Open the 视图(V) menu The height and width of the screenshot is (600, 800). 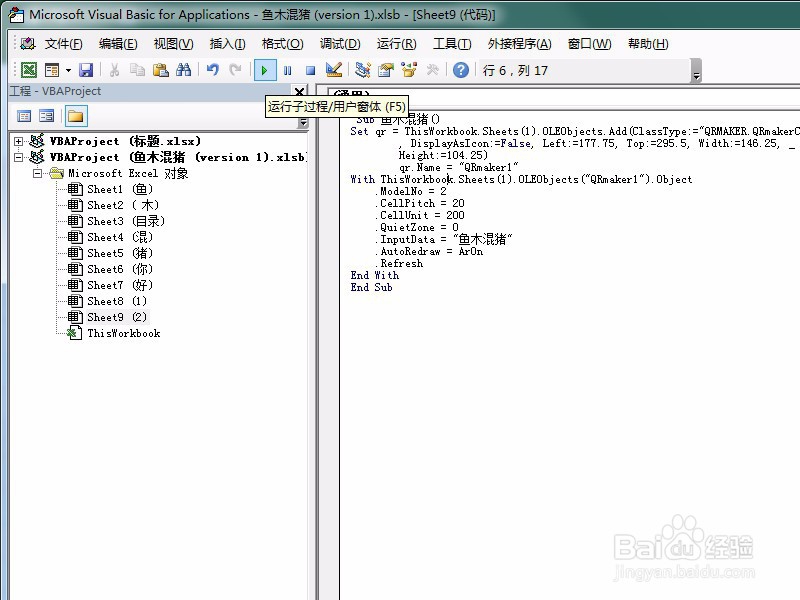[x=173, y=44]
